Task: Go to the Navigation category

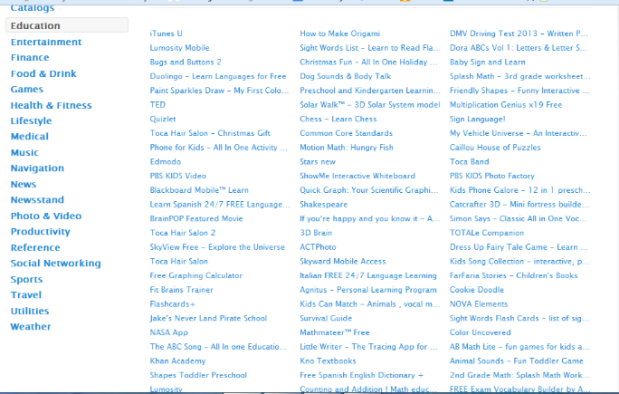Action: click(x=37, y=168)
